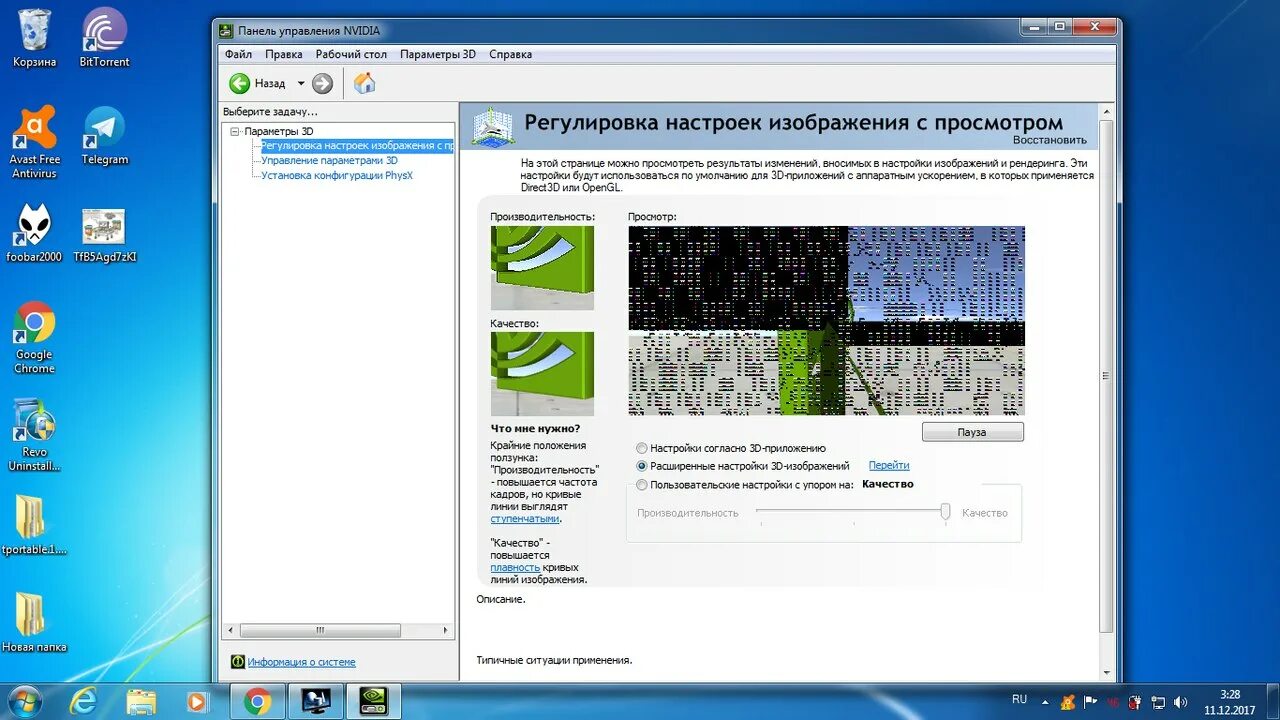This screenshot has width=1280, height=720.
Task: Select Пользовательские настройки с упором radio
Action: (642, 485)
